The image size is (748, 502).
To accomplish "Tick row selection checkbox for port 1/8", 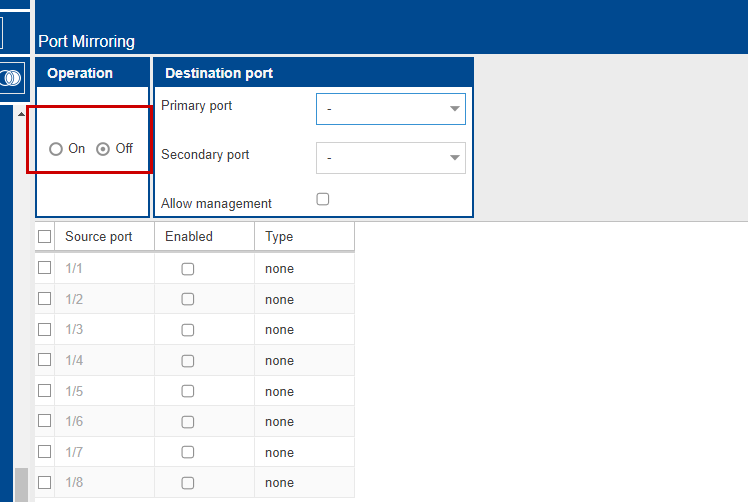I will 44,482.
